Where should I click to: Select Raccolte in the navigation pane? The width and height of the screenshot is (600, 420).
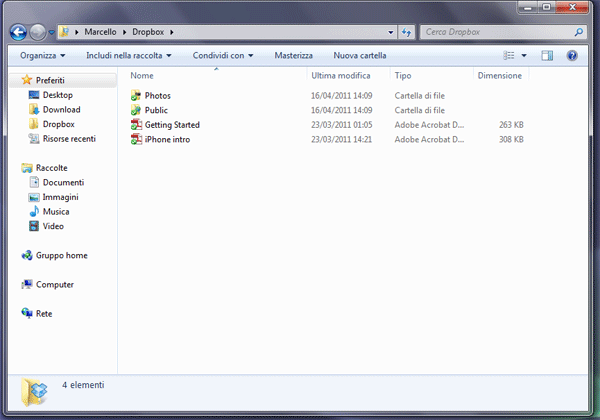(x=51, y=168)
